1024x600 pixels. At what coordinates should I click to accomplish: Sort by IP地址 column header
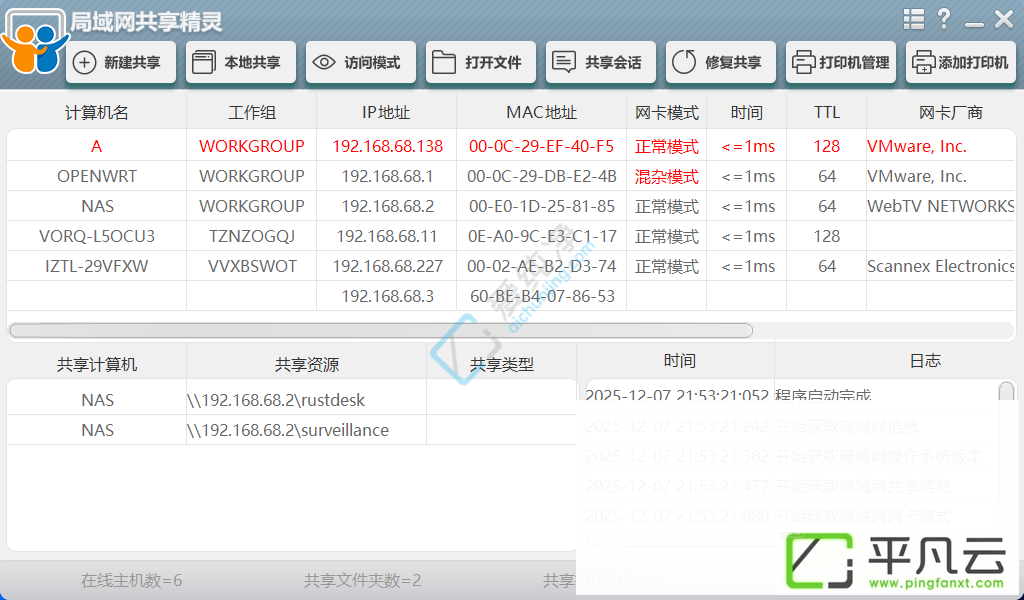[x=386, y=112]
